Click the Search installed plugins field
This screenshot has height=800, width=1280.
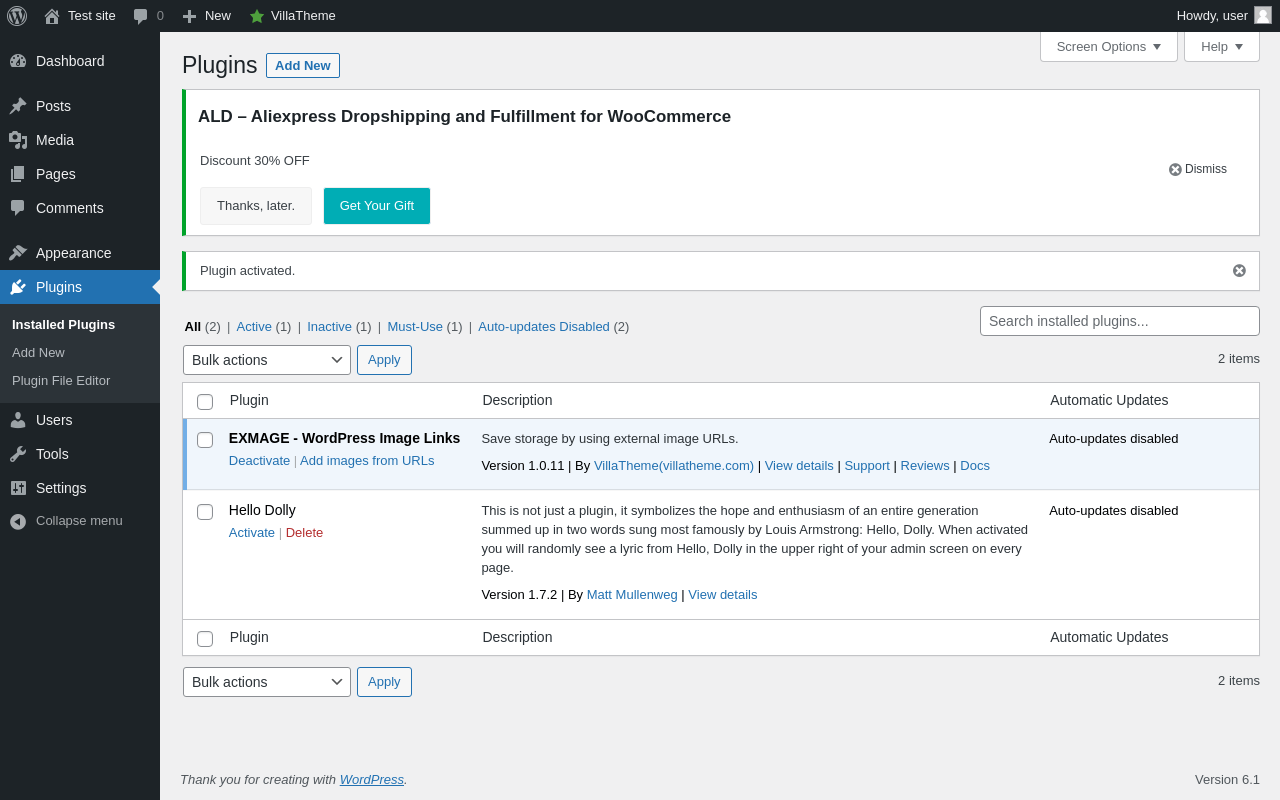1120,321
